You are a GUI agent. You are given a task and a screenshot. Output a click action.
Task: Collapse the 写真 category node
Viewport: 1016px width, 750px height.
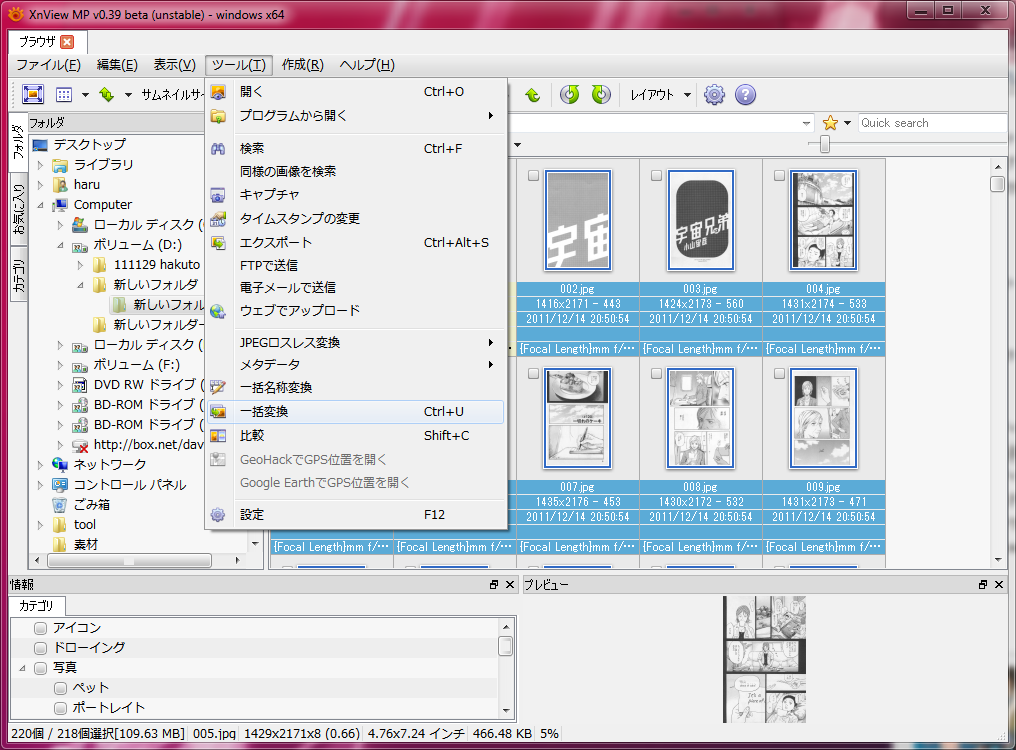(x=23, y=668)
